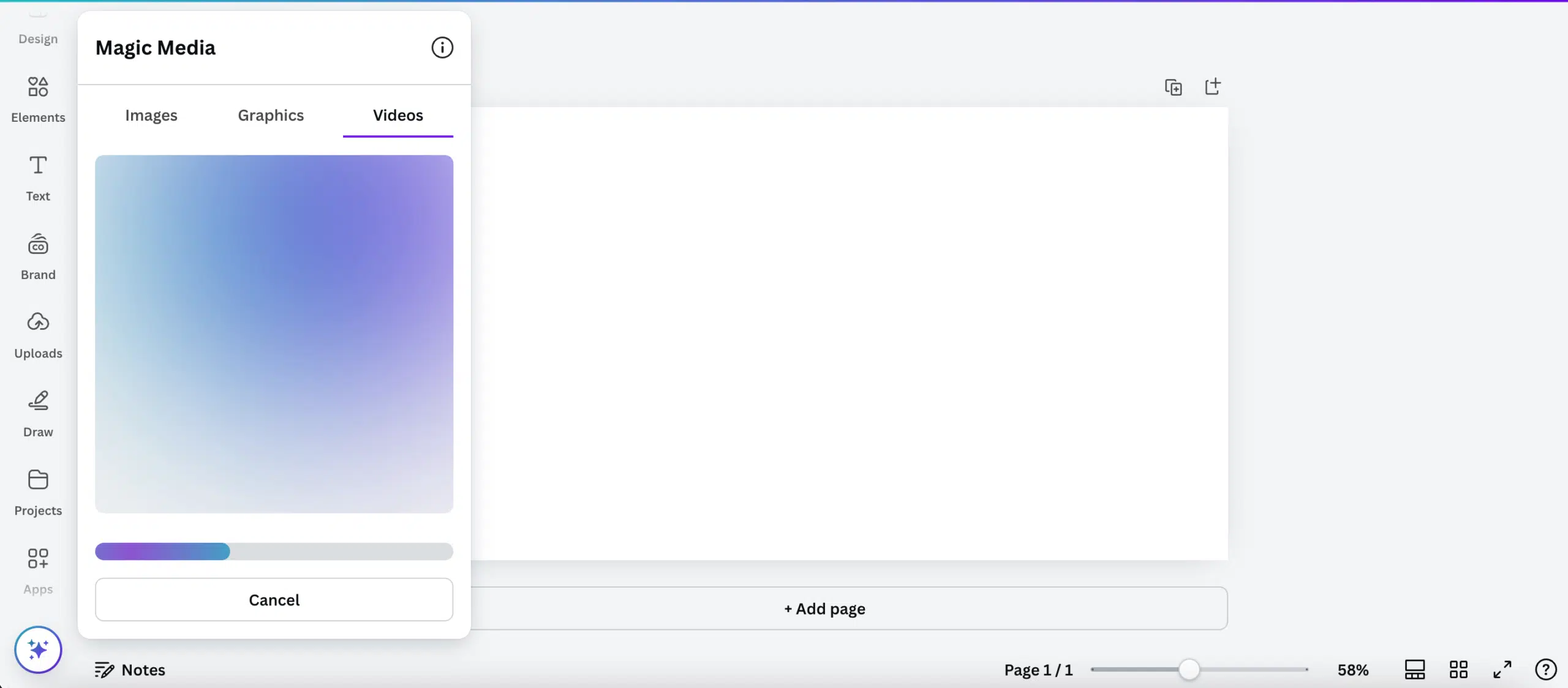Open presenter Notes
1568x688 pixels.
click(130, 670)
